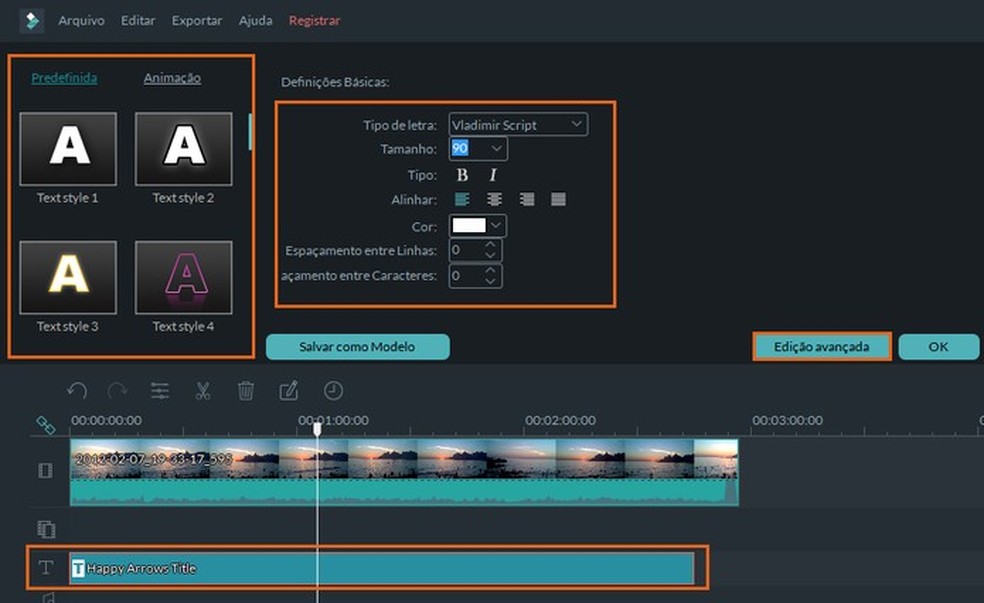Click the Salvar como Modelo button
This screenshot has height=603, width=984.
tap(357, 347)
